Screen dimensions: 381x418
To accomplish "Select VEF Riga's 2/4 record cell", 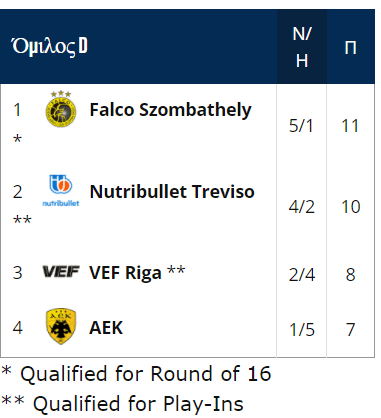I will 301,275.
